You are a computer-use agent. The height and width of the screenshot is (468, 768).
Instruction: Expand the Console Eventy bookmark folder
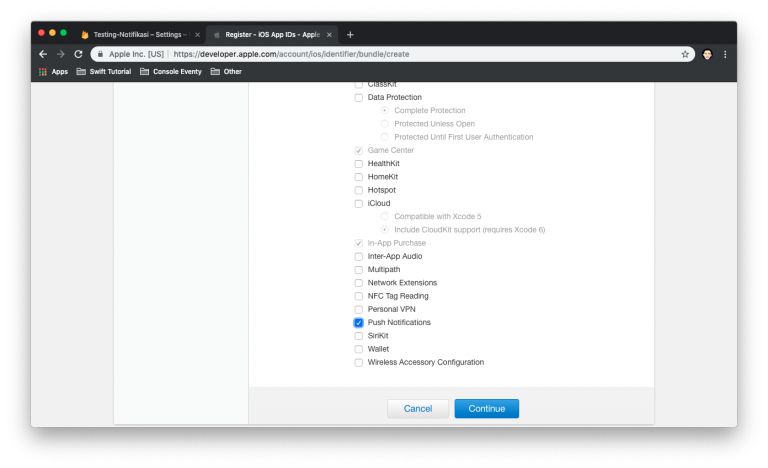click(x=172, y=72)
